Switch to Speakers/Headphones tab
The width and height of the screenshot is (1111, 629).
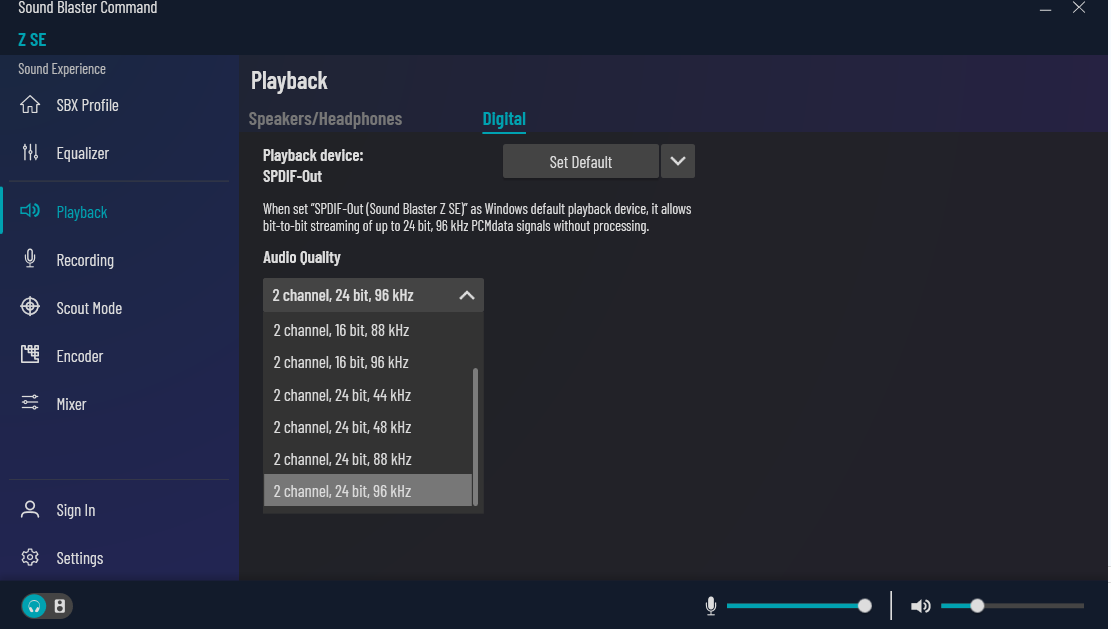pyautogui.click(x=325, y=118)
